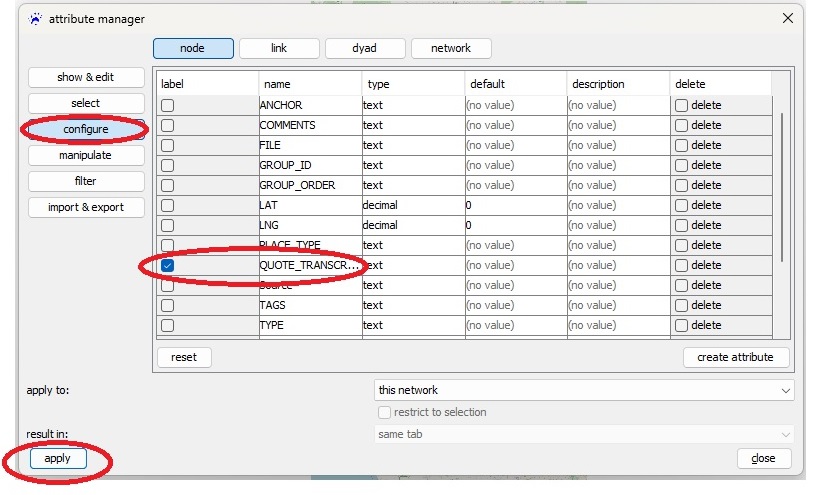Viewport: 819px width, 495px height.
Task: Tick the delete checkbox for LAT
Action: [x=681, y=205]
